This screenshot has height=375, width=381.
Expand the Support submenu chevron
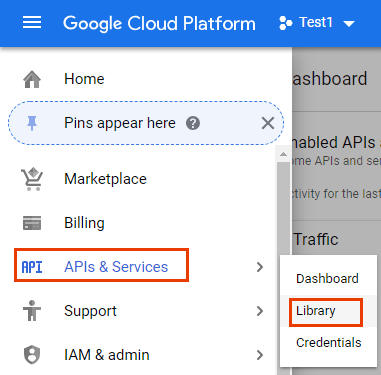(x=260, y=311)
